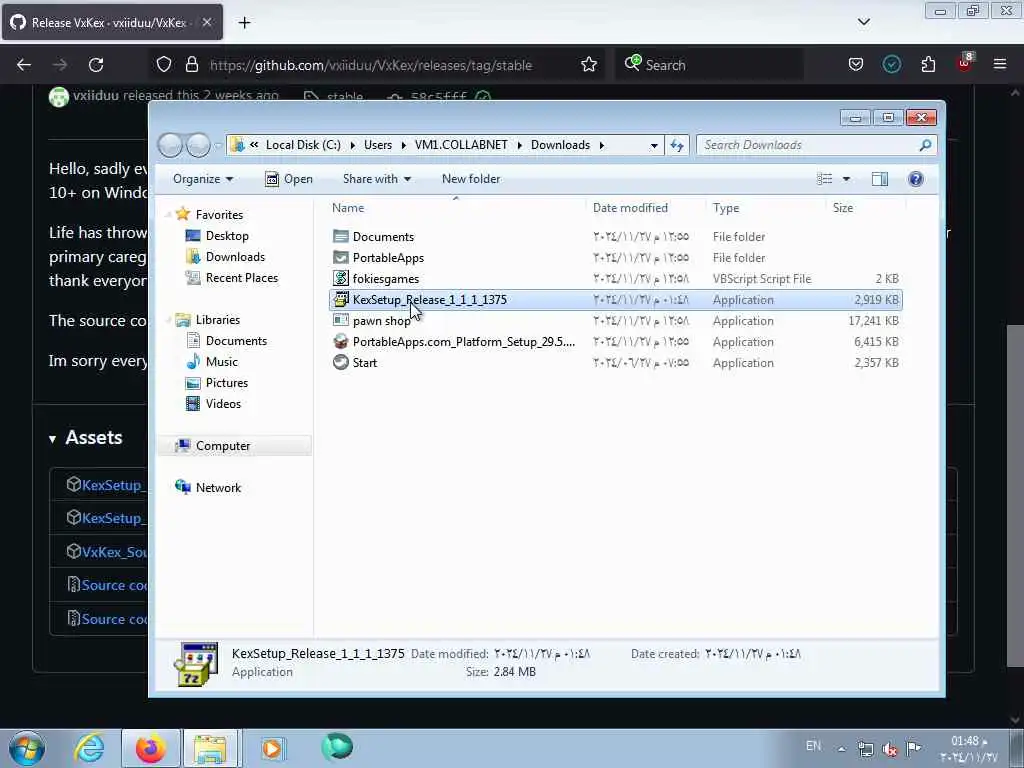Viewport: 1024px width, 768px height.
Task: Create a New folder in Downloads
Action: click(x=471, y=179)
